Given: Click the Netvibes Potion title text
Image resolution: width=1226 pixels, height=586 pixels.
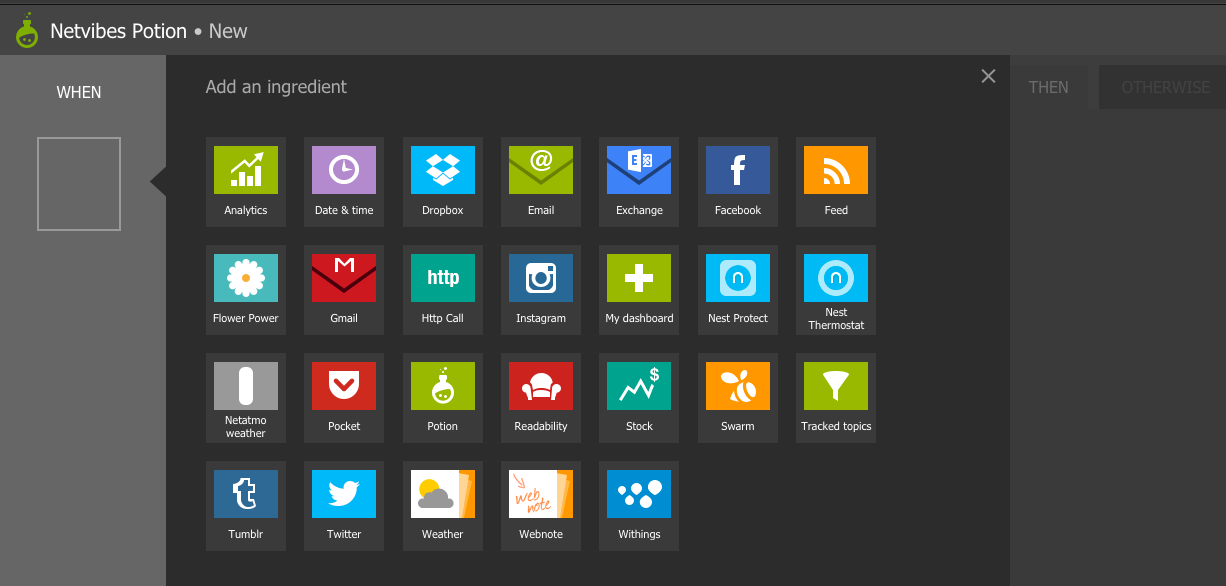Looking at the screenshot, I should [x=119, y=31].
